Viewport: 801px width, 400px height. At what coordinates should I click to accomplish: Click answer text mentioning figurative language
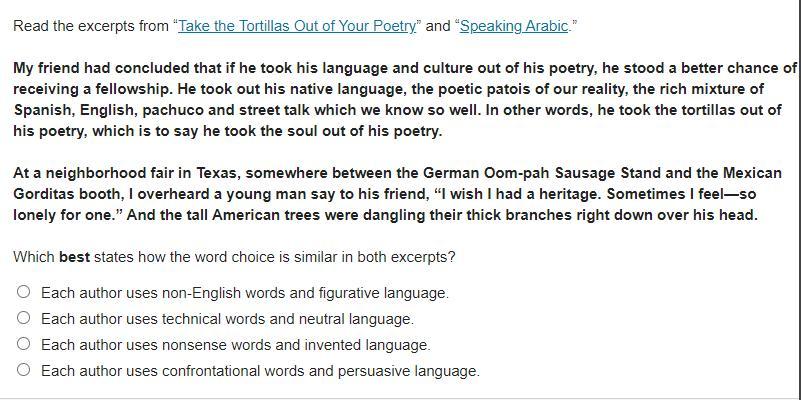(245, 293)
